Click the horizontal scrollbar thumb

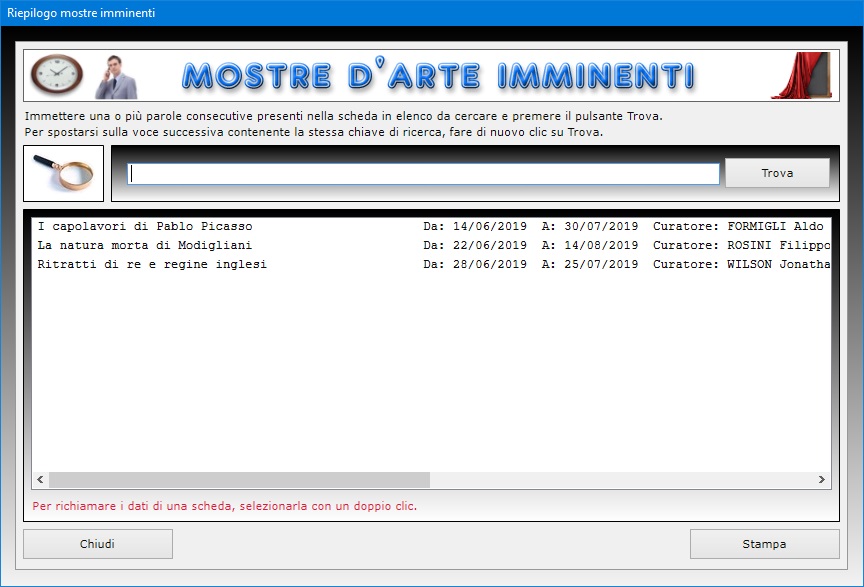pyautogui.click(x=239, y=480)
